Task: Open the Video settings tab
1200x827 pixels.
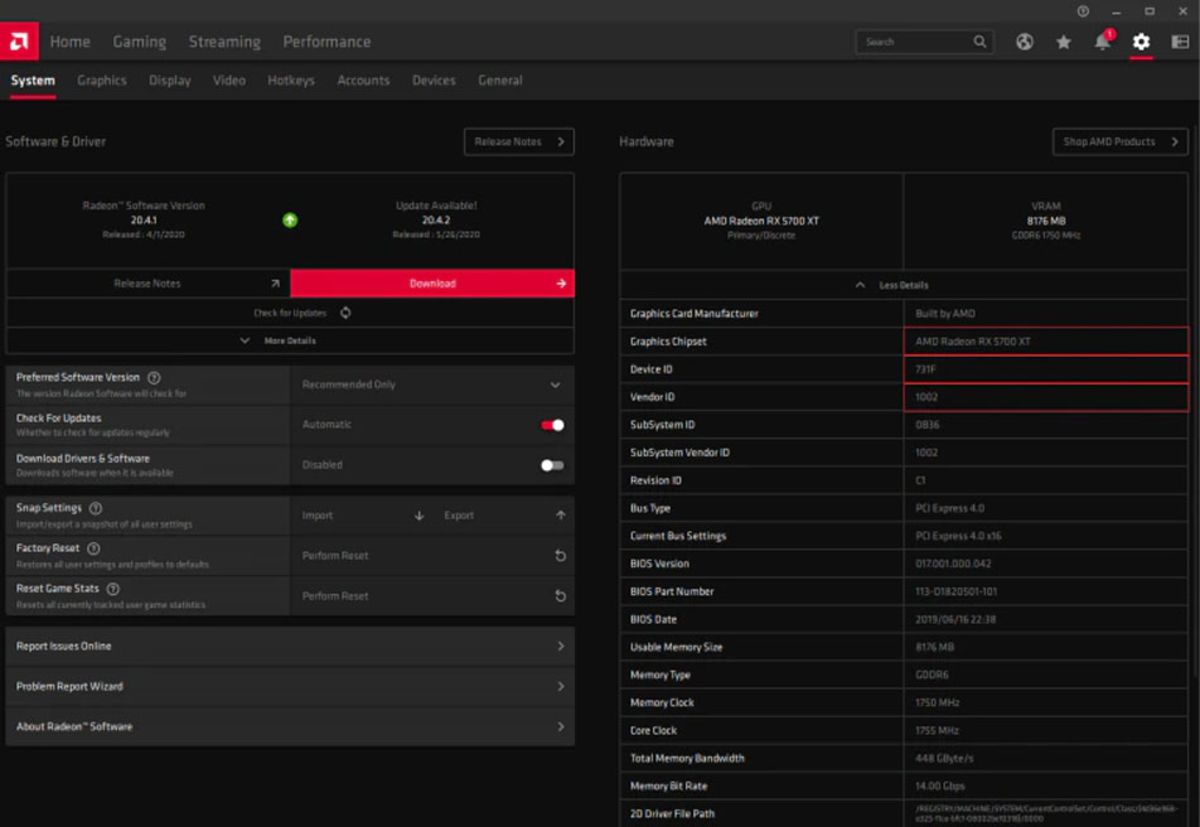Action: (x=229, y=81)
